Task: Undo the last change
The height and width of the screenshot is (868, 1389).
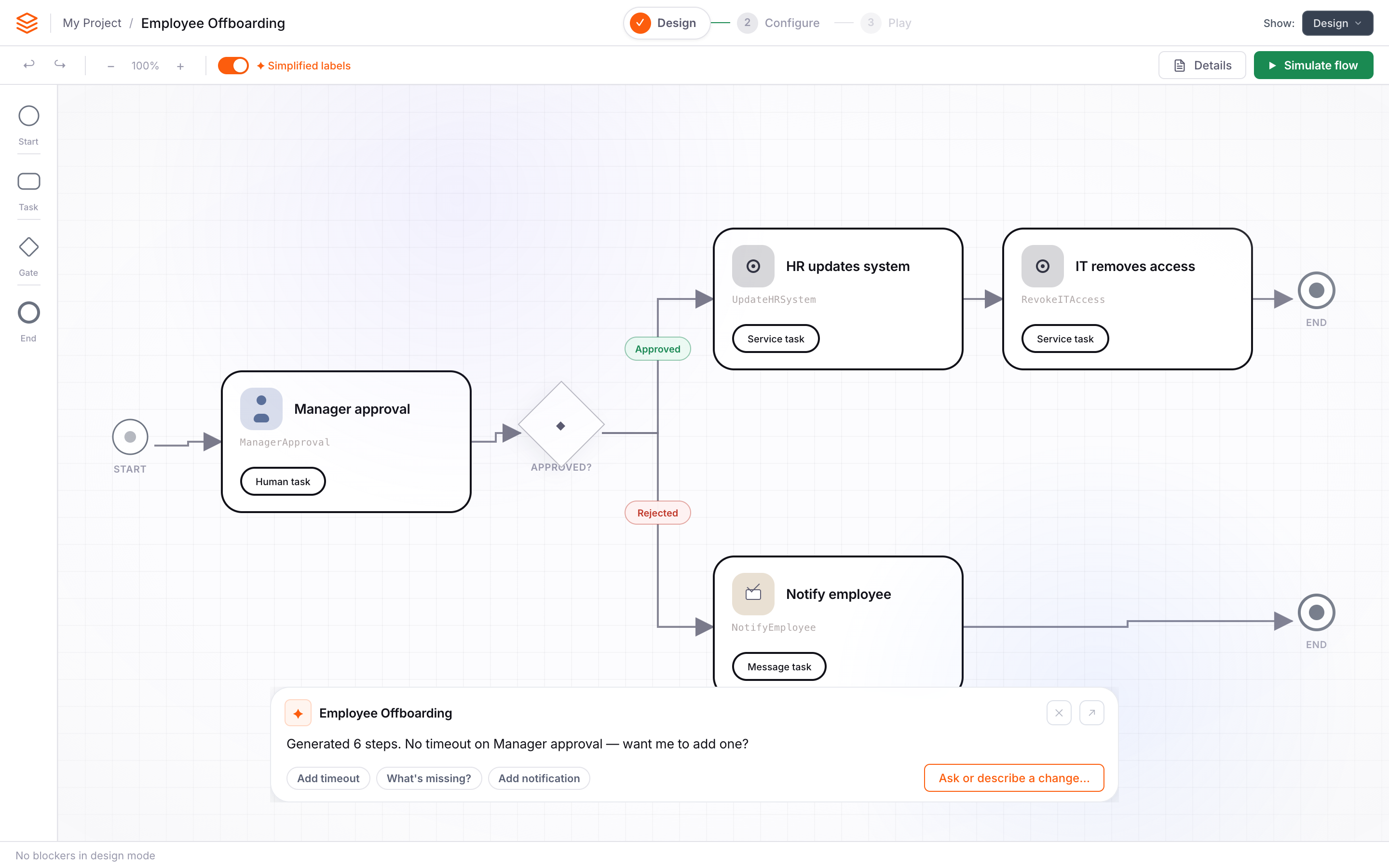Action: click(x=29, y=65)
